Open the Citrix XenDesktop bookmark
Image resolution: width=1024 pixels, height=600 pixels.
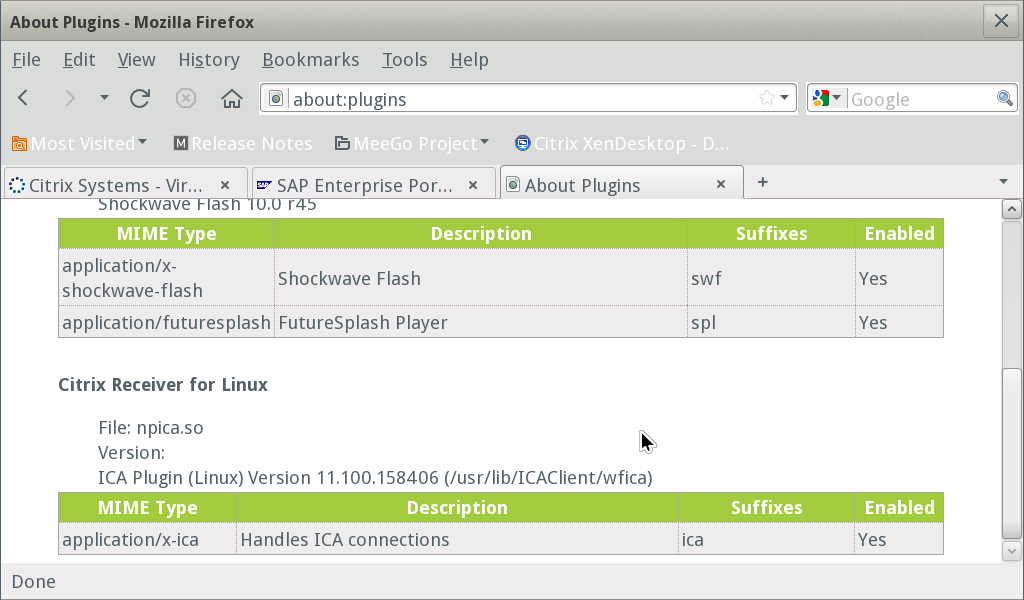pos(621,144)
